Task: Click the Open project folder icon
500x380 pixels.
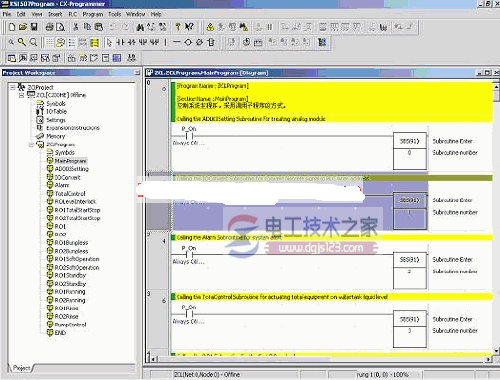Action: tap(23, 27)
